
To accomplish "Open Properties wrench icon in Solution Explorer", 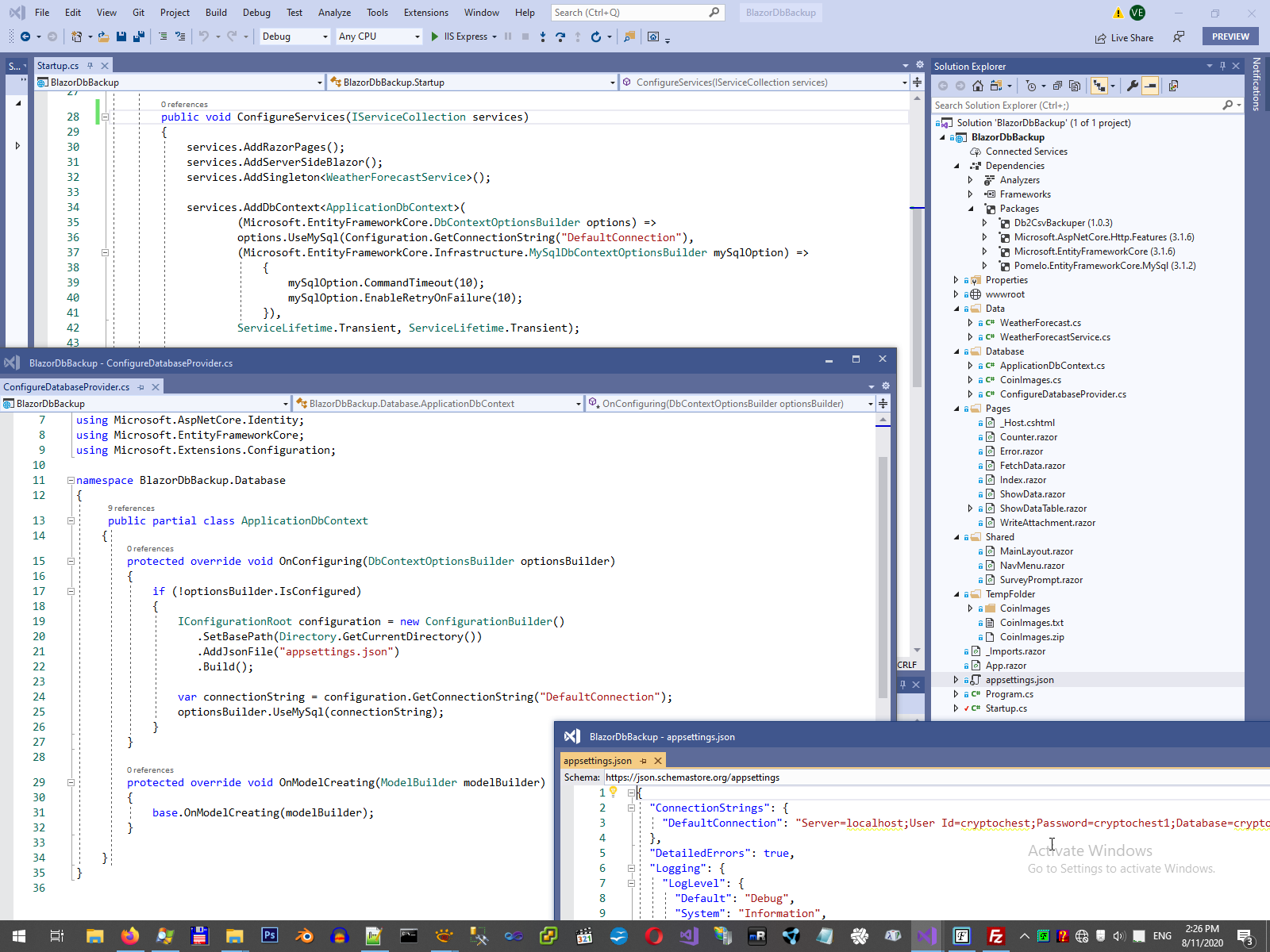I will pos(1133,86).
